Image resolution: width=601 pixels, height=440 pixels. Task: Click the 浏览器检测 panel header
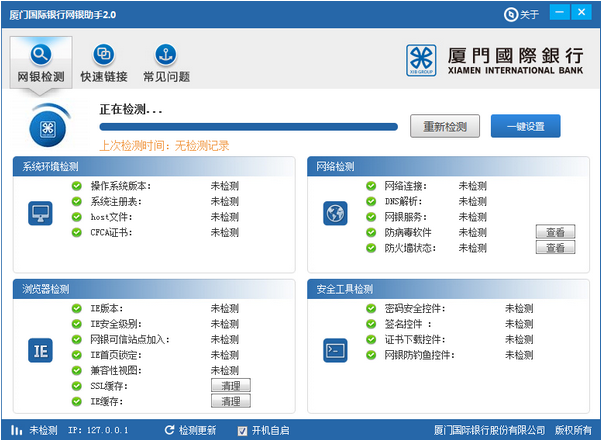tap(154, 289)
